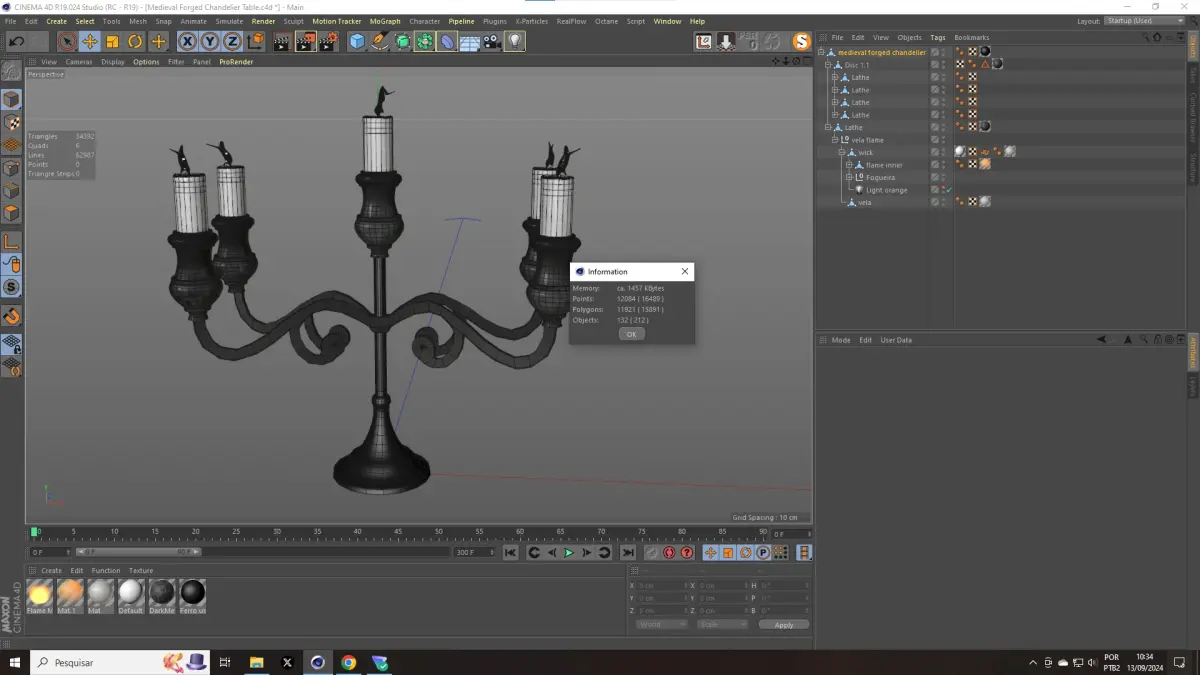Screen dimensions: 1200x675
Task: Add a Cube primitive object
Action: tap(357, 41)
